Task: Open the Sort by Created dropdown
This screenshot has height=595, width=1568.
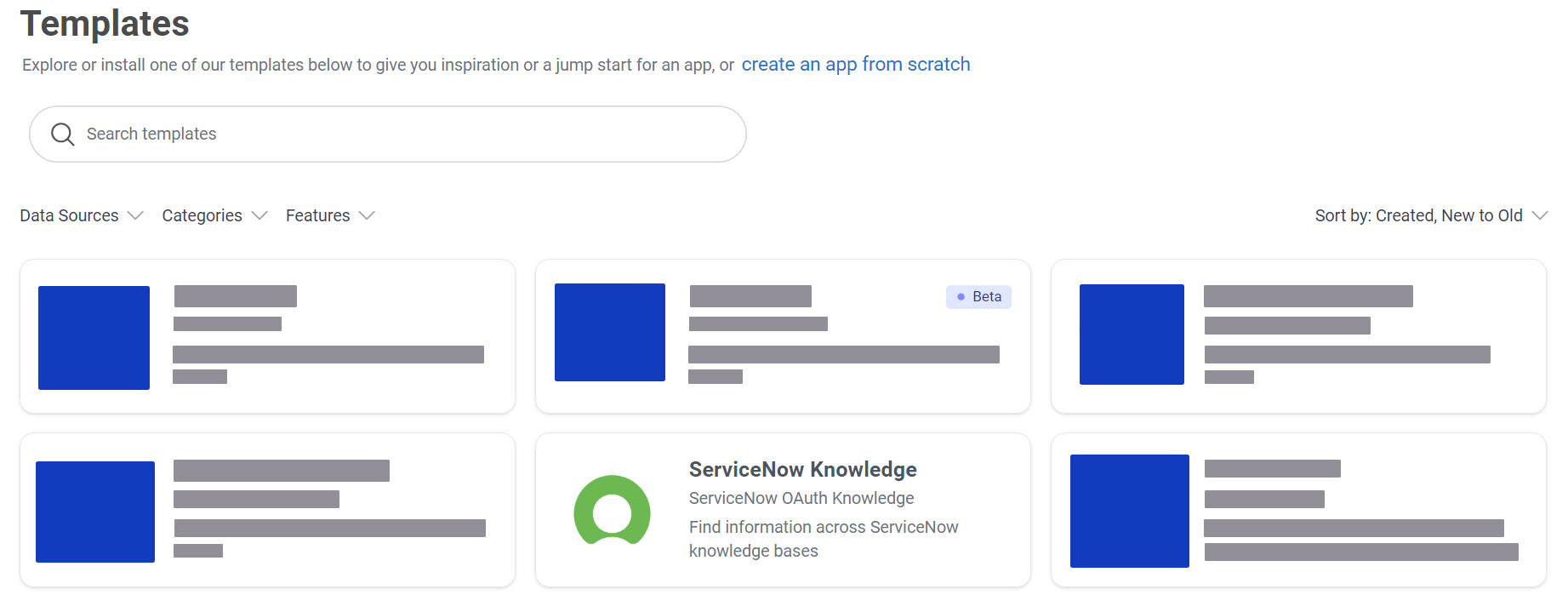Action: [1431, 215]
